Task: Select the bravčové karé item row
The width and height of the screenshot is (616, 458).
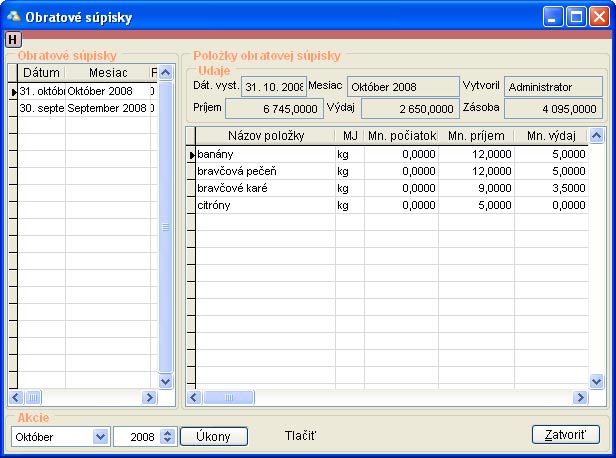Action: 263,187
